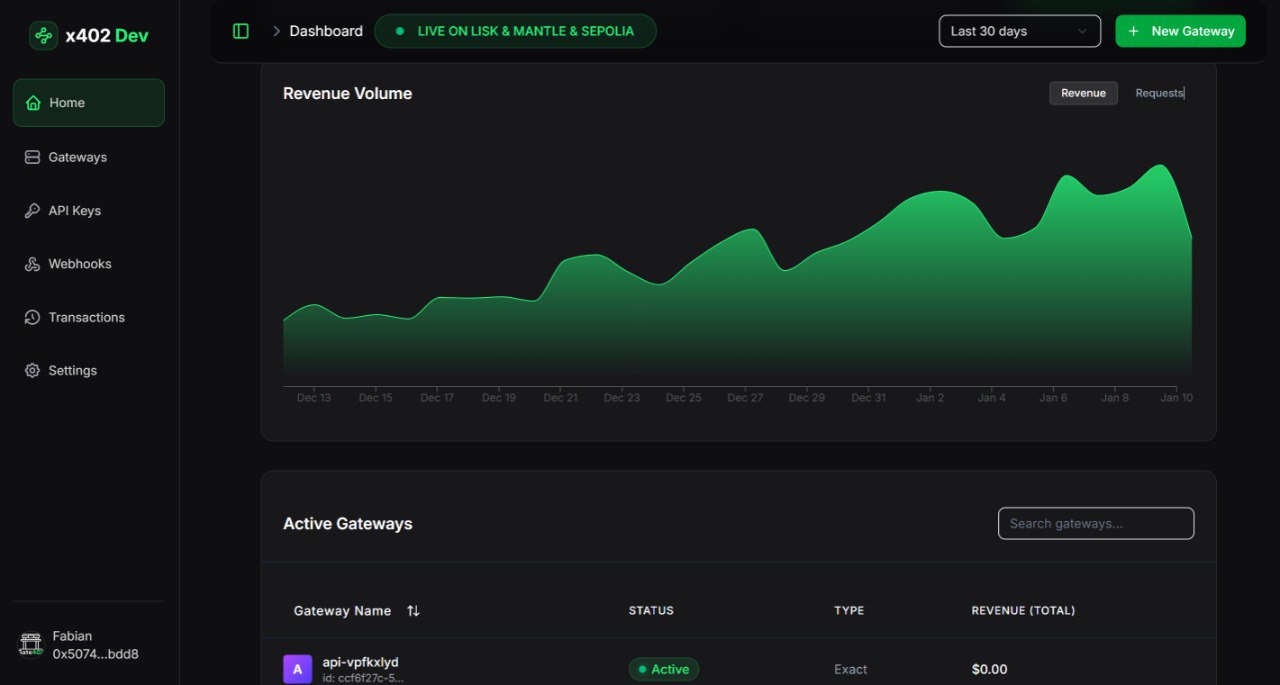Click Fabian's avatar icon in sidebar

(31, 645)
